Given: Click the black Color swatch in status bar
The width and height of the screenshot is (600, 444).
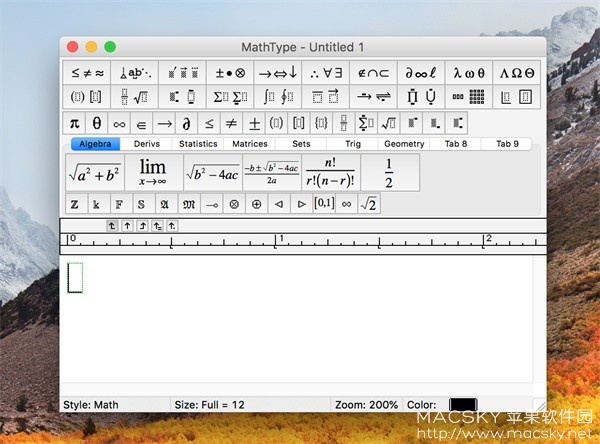Looking at the screenshot, I should [x=463, y=405].
